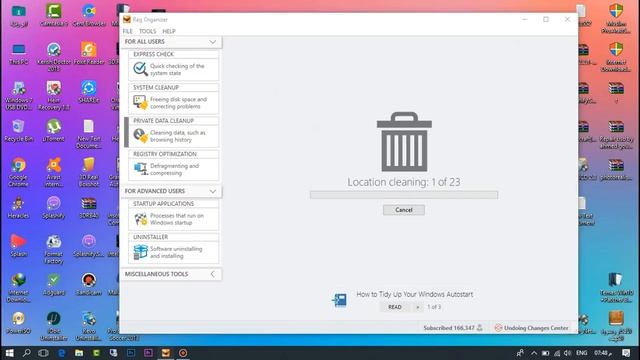Viewport: 640px width, 360px height.
Task: Open the Windows Start menu
Action: [x=9, y=353]
